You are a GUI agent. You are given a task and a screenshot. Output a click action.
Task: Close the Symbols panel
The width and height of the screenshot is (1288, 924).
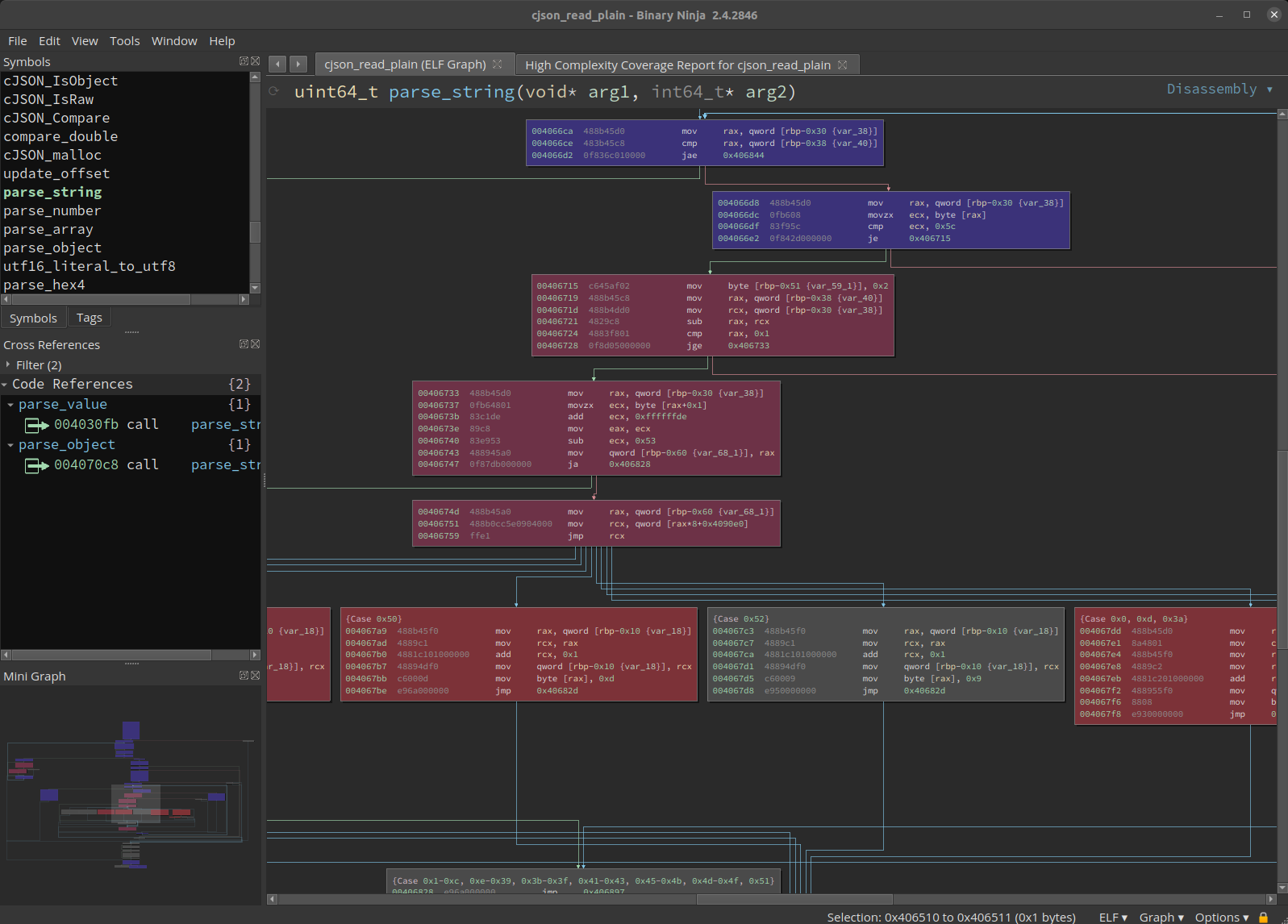pos(255,61)
